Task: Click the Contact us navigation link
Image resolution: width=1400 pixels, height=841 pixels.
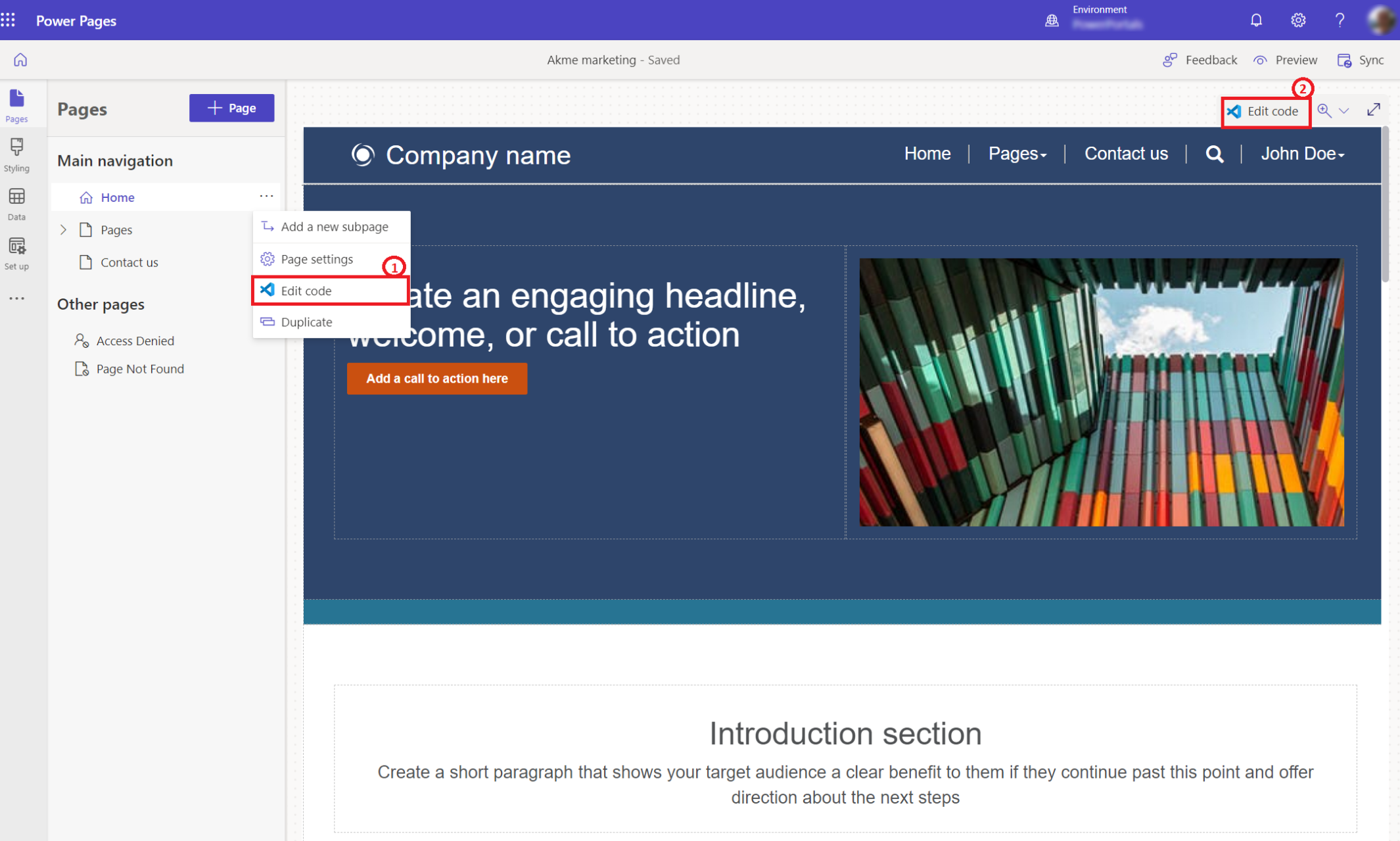Action: click(x=1127, y=153)
